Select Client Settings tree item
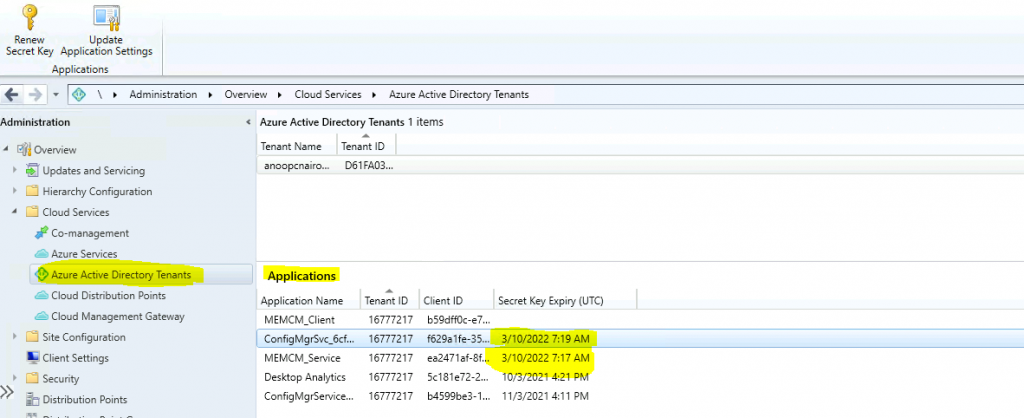This screenshot has height=418, width=1024. (76, 358)
